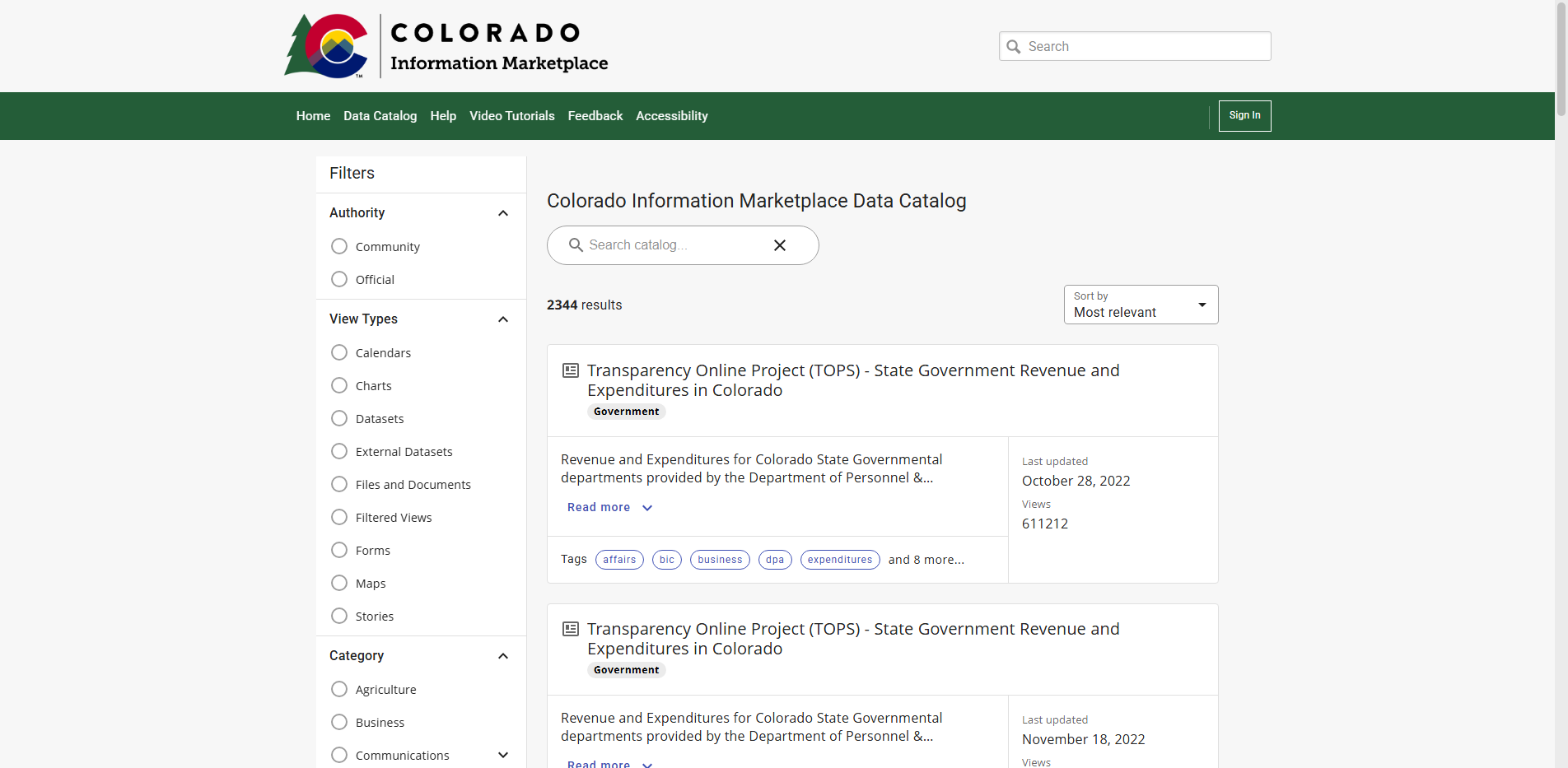Open the Video Tutorials navigation item
The width and height of the screenshot is (1568, 768).
click(511, 115)
